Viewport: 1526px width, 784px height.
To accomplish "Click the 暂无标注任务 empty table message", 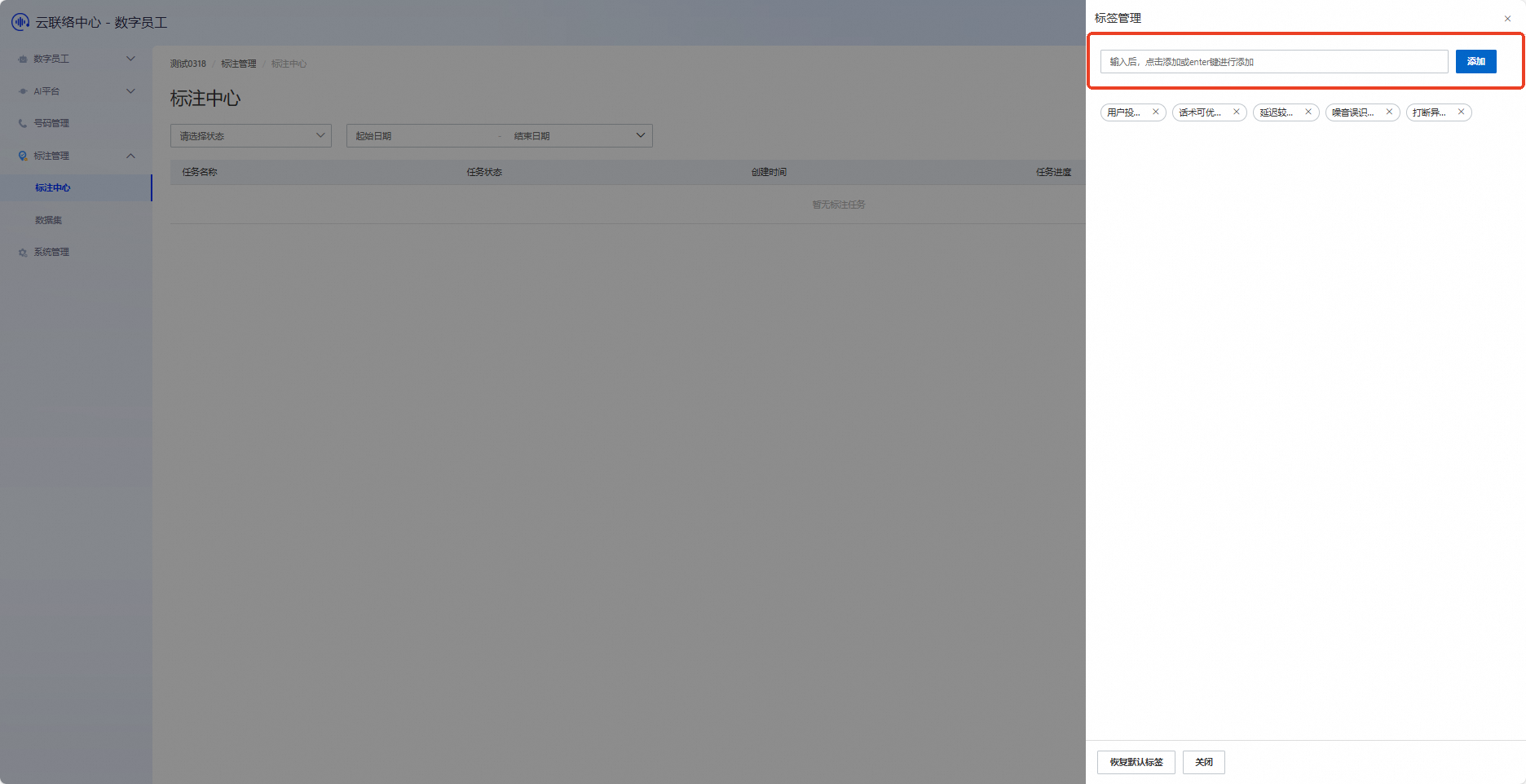I will coord(839,205).
